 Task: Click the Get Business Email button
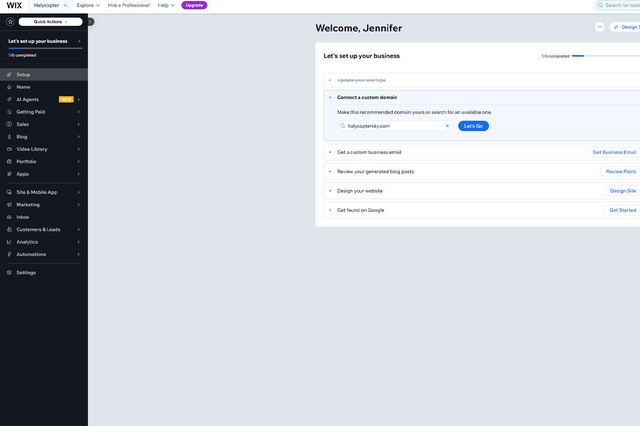614,152
